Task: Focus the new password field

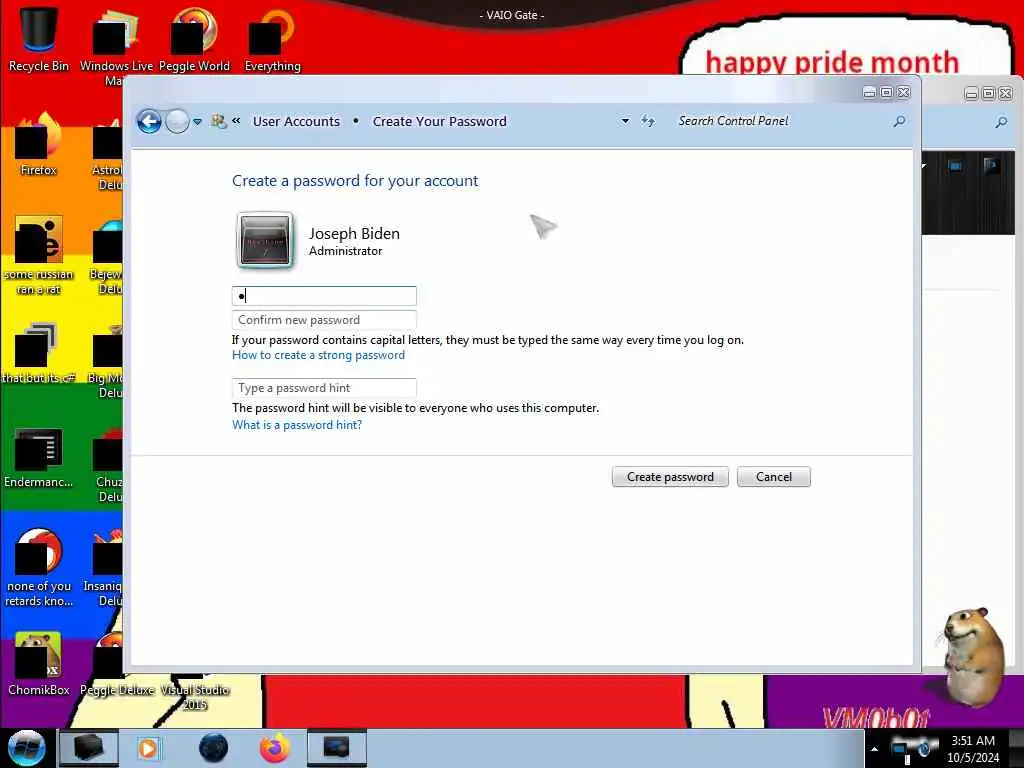Action: 324,296
